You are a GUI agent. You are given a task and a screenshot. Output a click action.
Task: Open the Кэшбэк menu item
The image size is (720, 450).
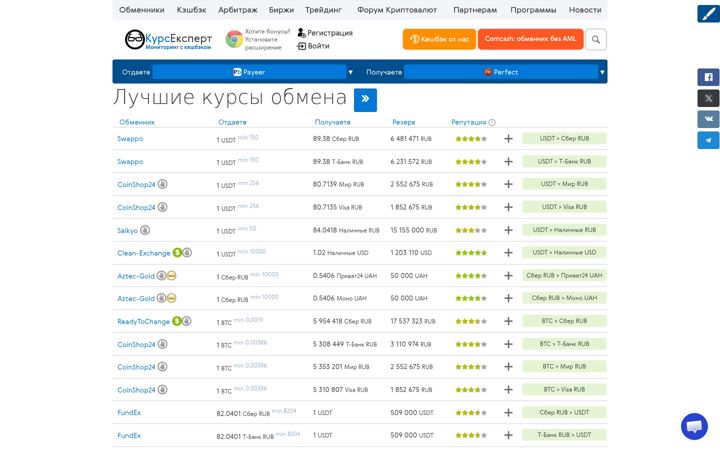point(191,10)
